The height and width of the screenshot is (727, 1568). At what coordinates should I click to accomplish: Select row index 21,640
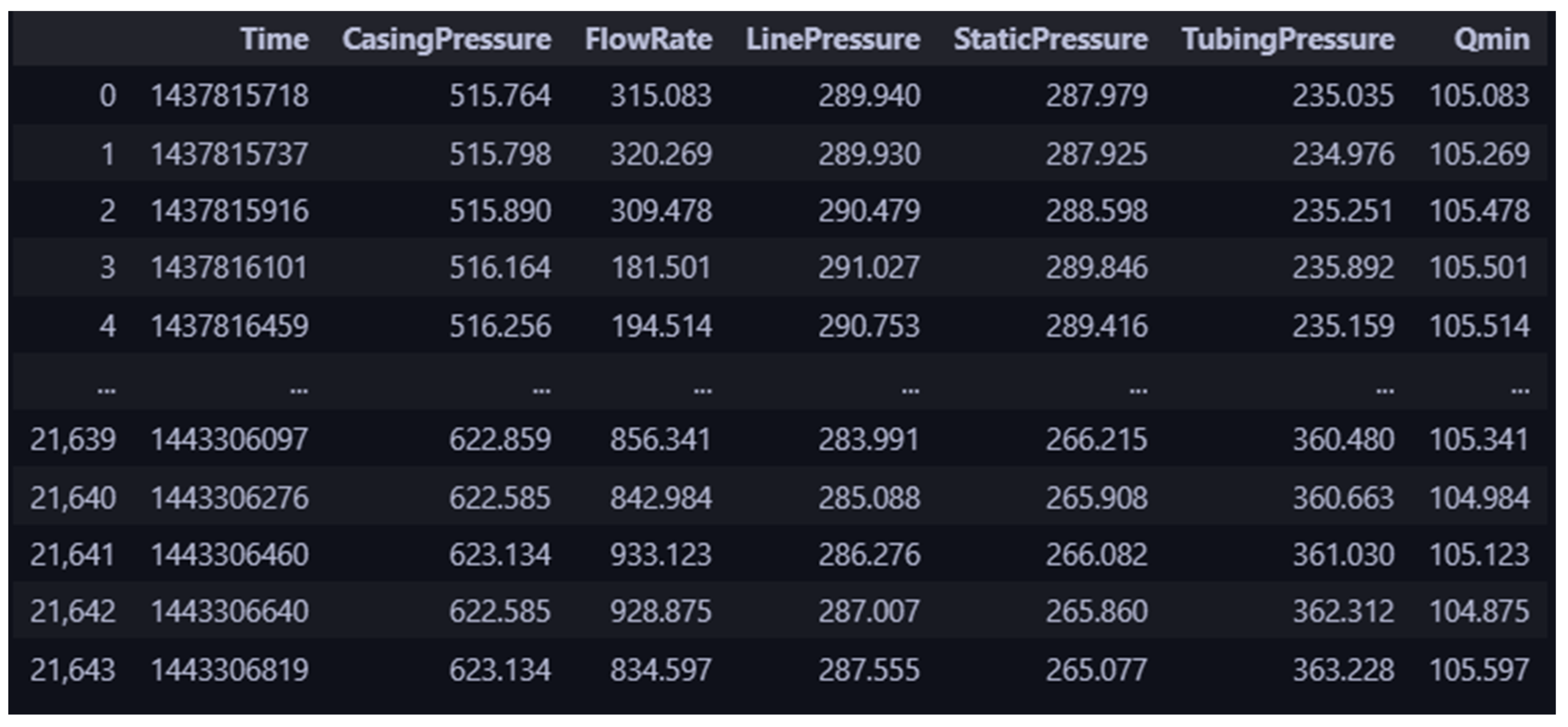(72, 497)
